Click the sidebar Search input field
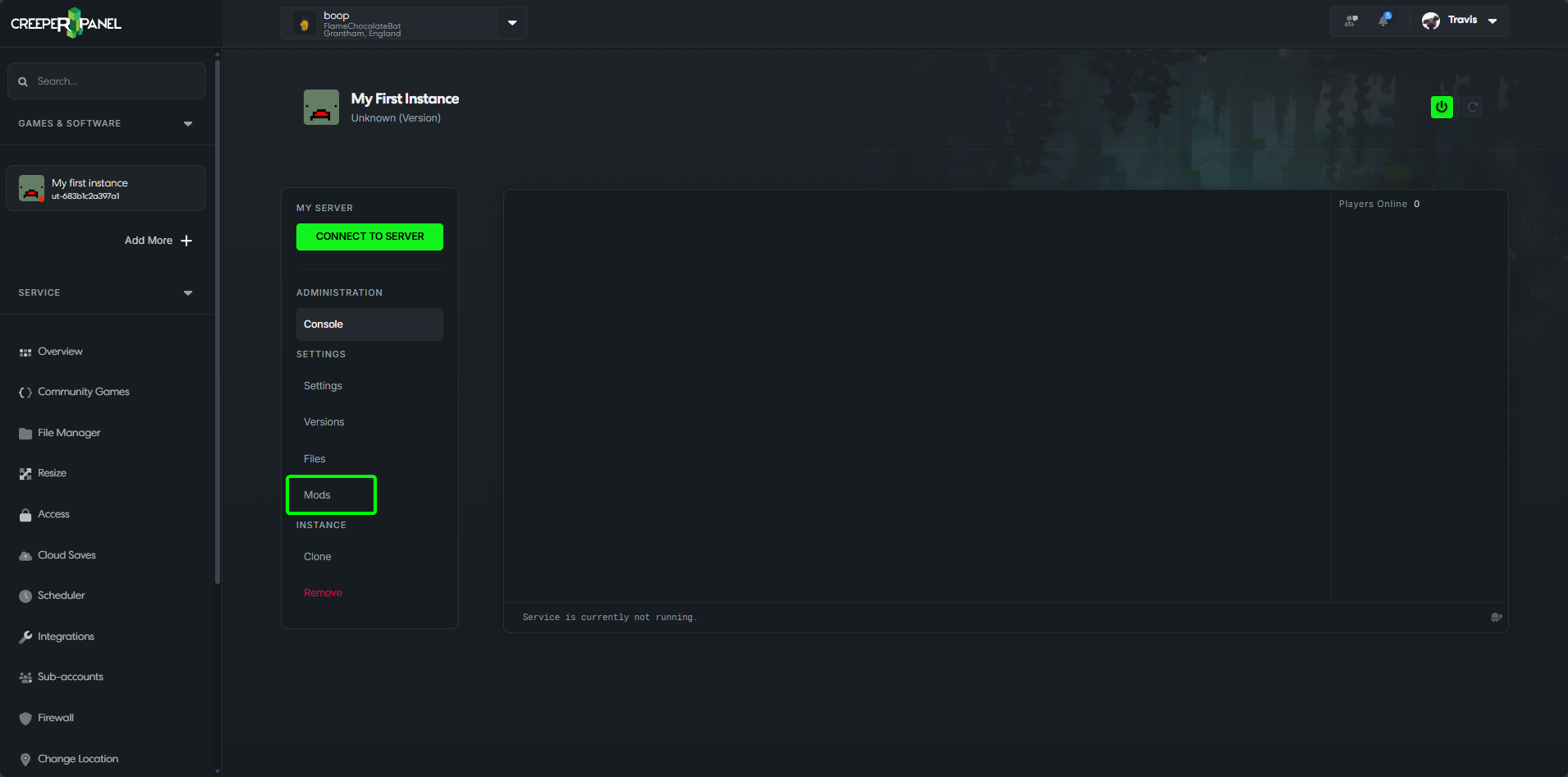The image size is (1568, 777). (107, 81)
